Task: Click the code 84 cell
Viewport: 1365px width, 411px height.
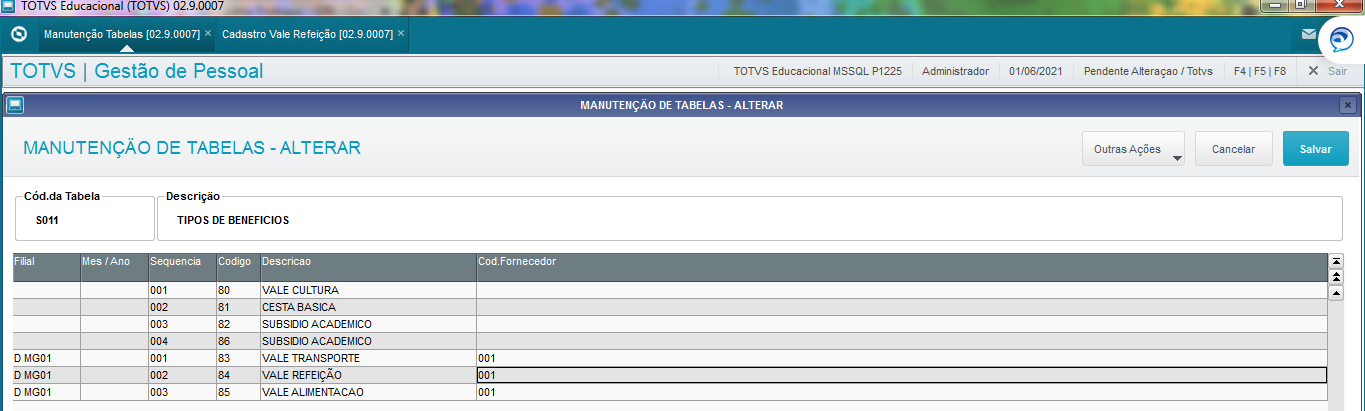Action: tap(238, 376)
